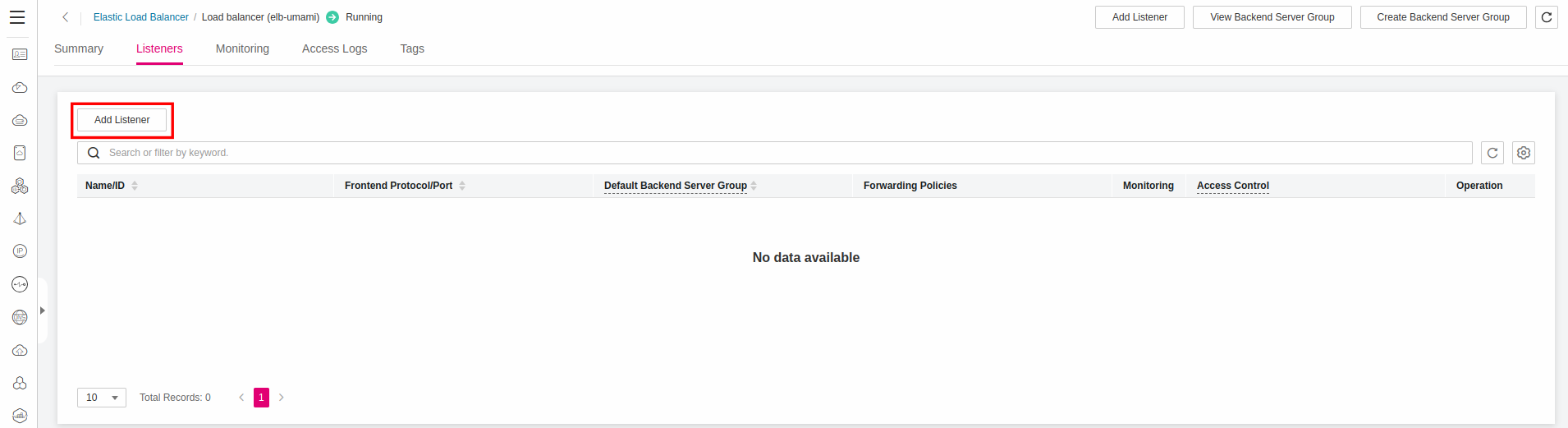The image size is (1568, 428).
Task: Go to next page in pagination
Action: (282, 398)
